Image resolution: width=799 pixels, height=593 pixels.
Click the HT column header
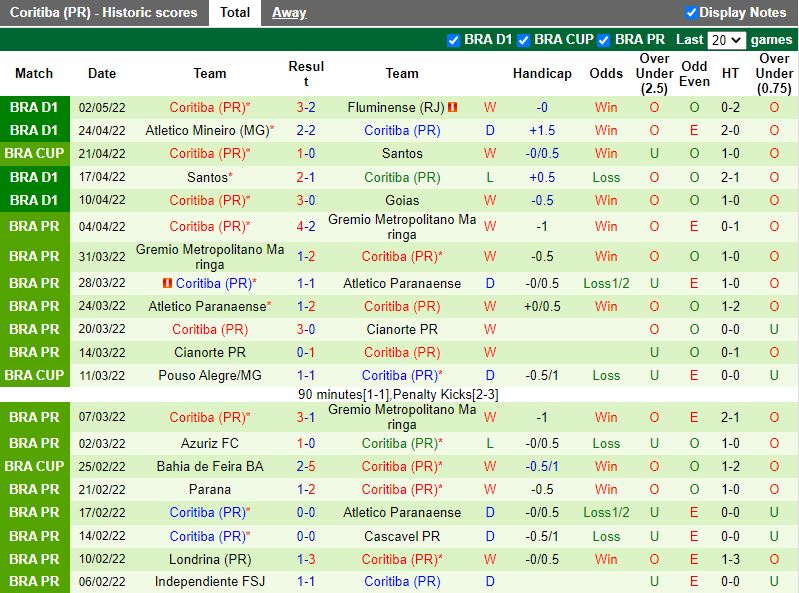730,73
